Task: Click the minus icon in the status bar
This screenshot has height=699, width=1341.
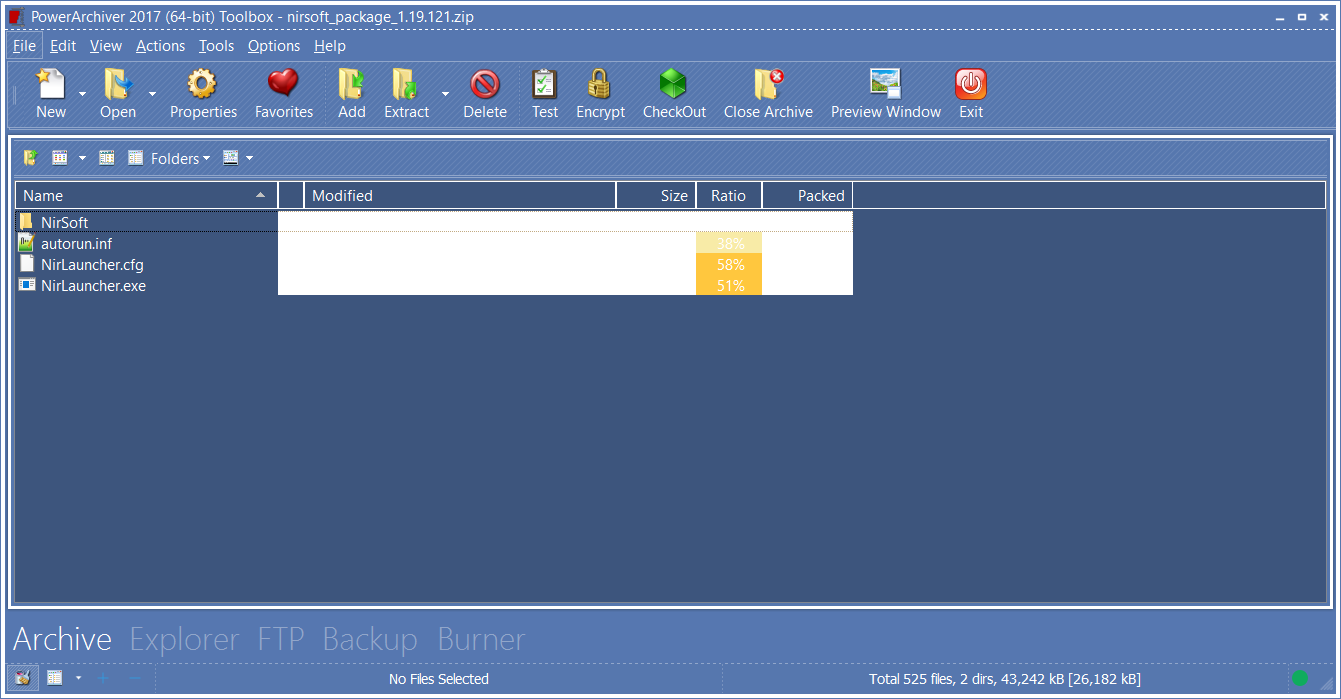Action: (135, 679)
